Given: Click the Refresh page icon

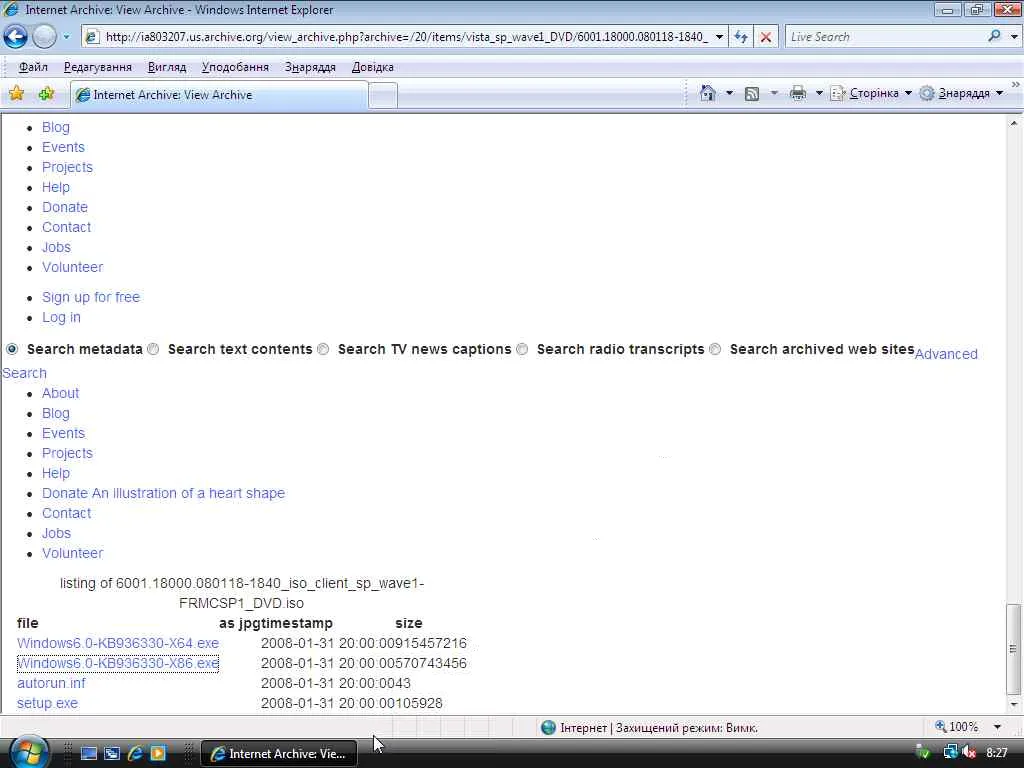Looking at the screenshot, I should click(x=741, y=37).
